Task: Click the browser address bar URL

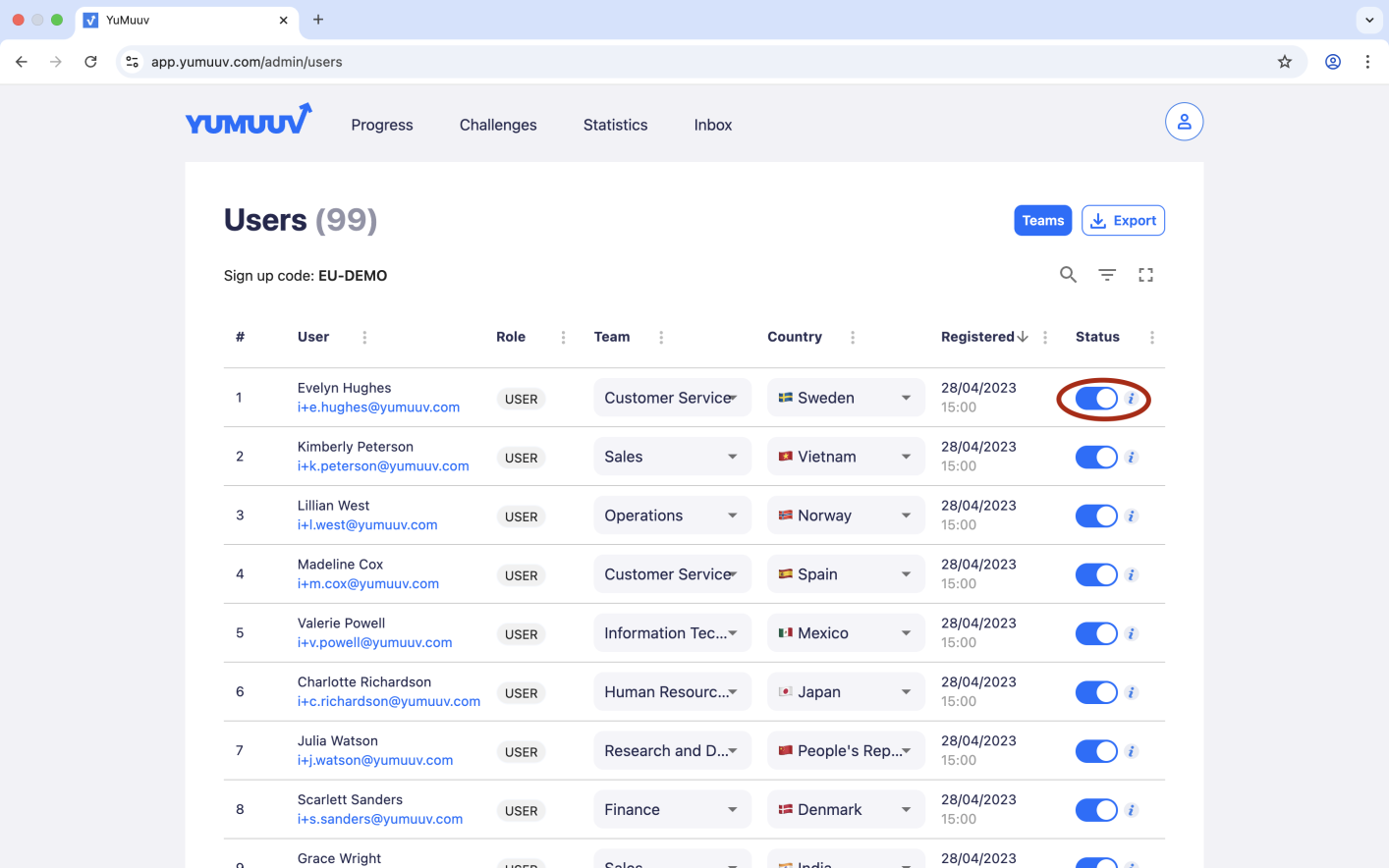Action: point(247,62)
